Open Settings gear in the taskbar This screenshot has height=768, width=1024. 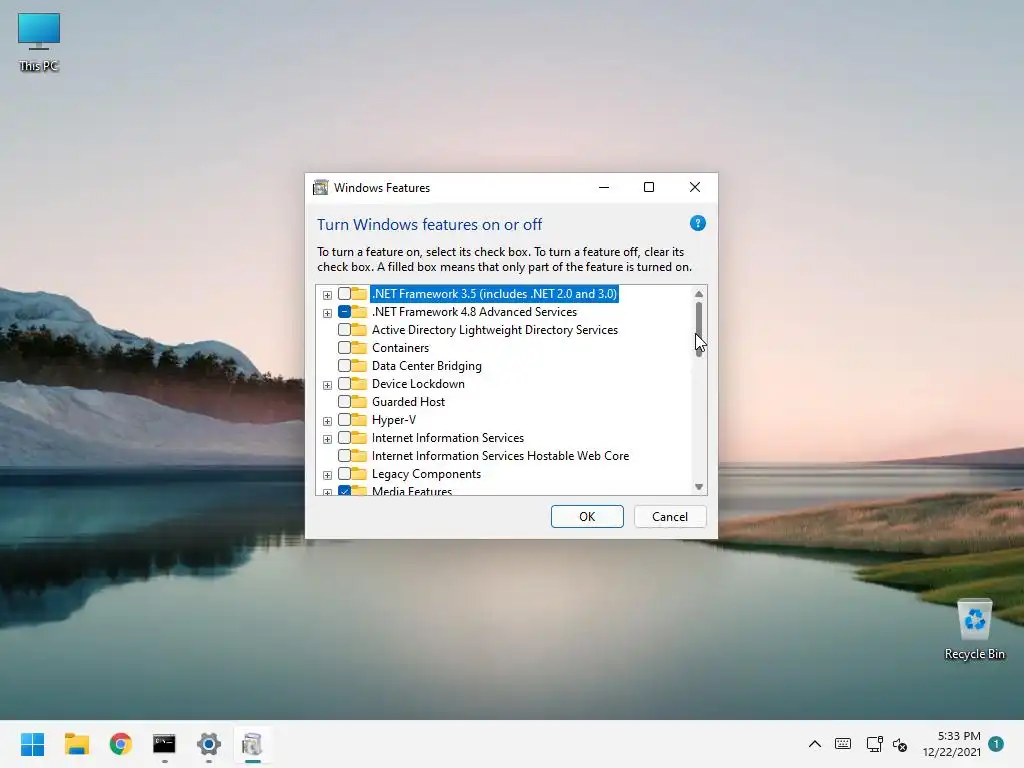pyautogui.click(x=208, y=744)
